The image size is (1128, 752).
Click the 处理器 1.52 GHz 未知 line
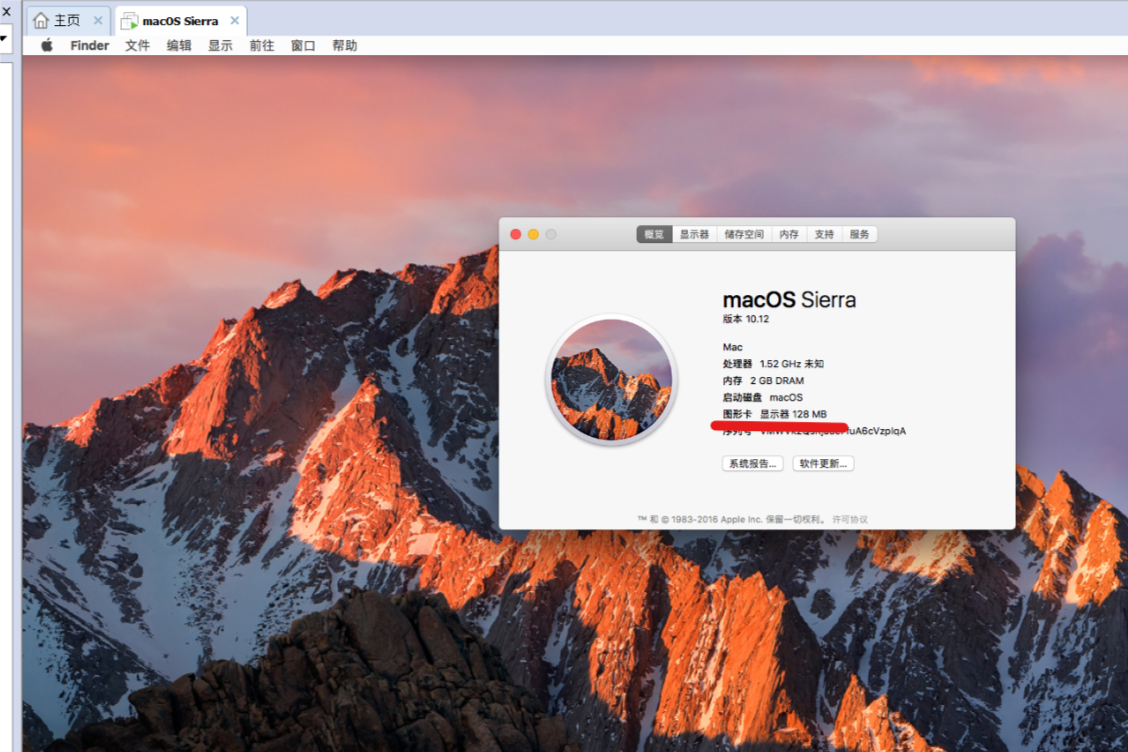coord(773,364)
